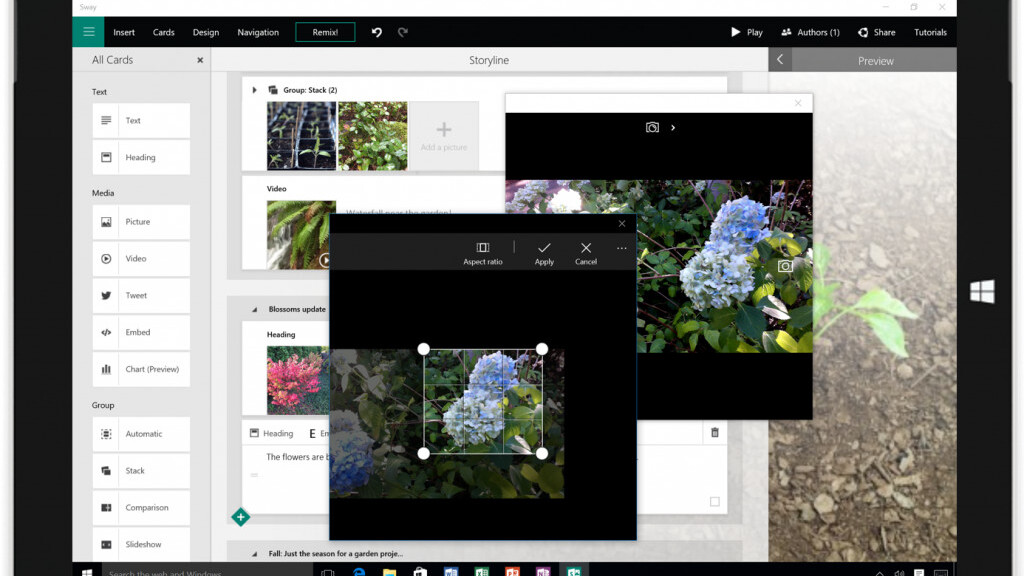
Task: Click camera icon at top of photo window
Action: pos(652,128)
